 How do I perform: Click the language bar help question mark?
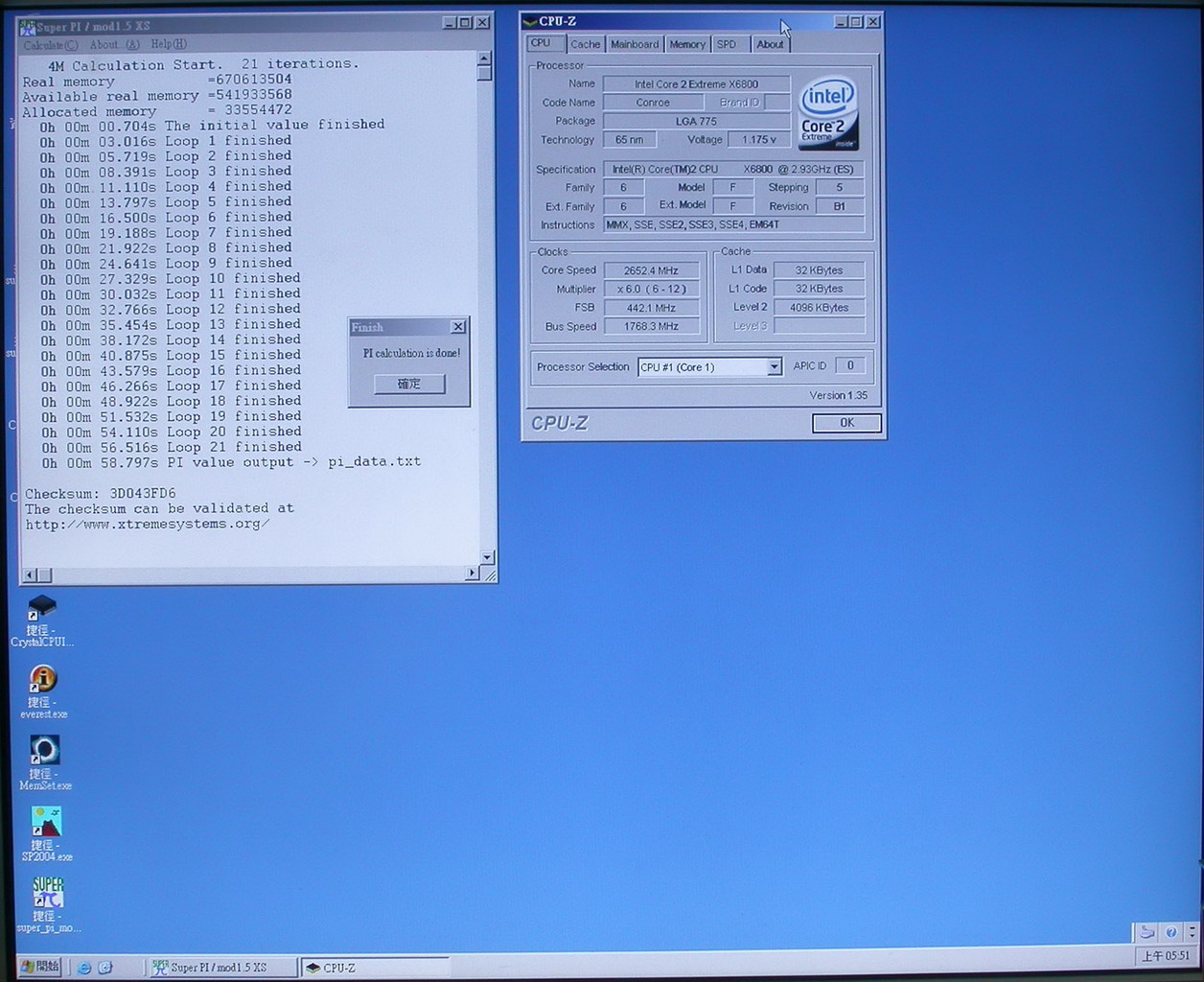1170,931
